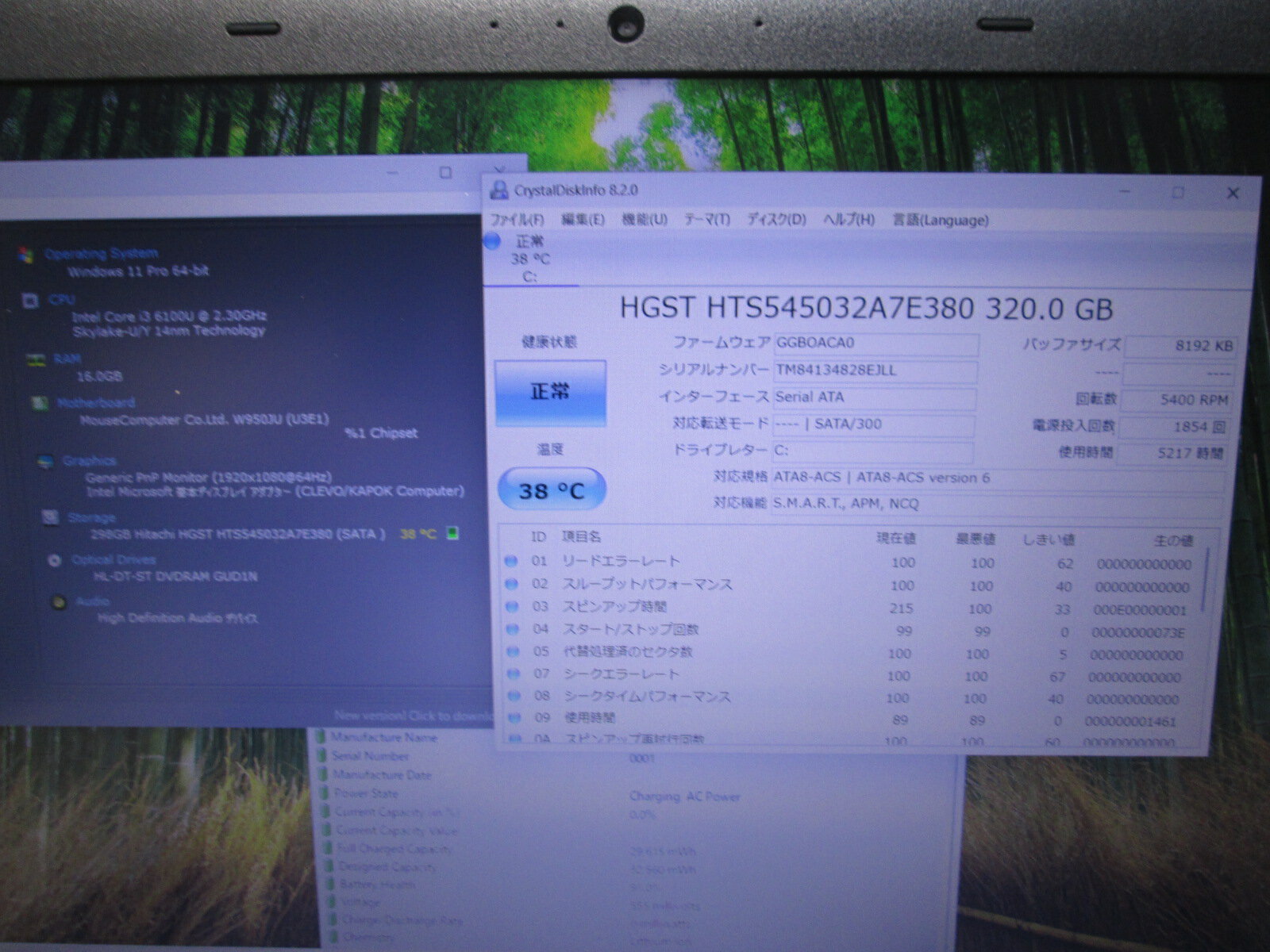Select the スループットパフォーマンス attribute name
The image size is (1270, 952).
647,585
